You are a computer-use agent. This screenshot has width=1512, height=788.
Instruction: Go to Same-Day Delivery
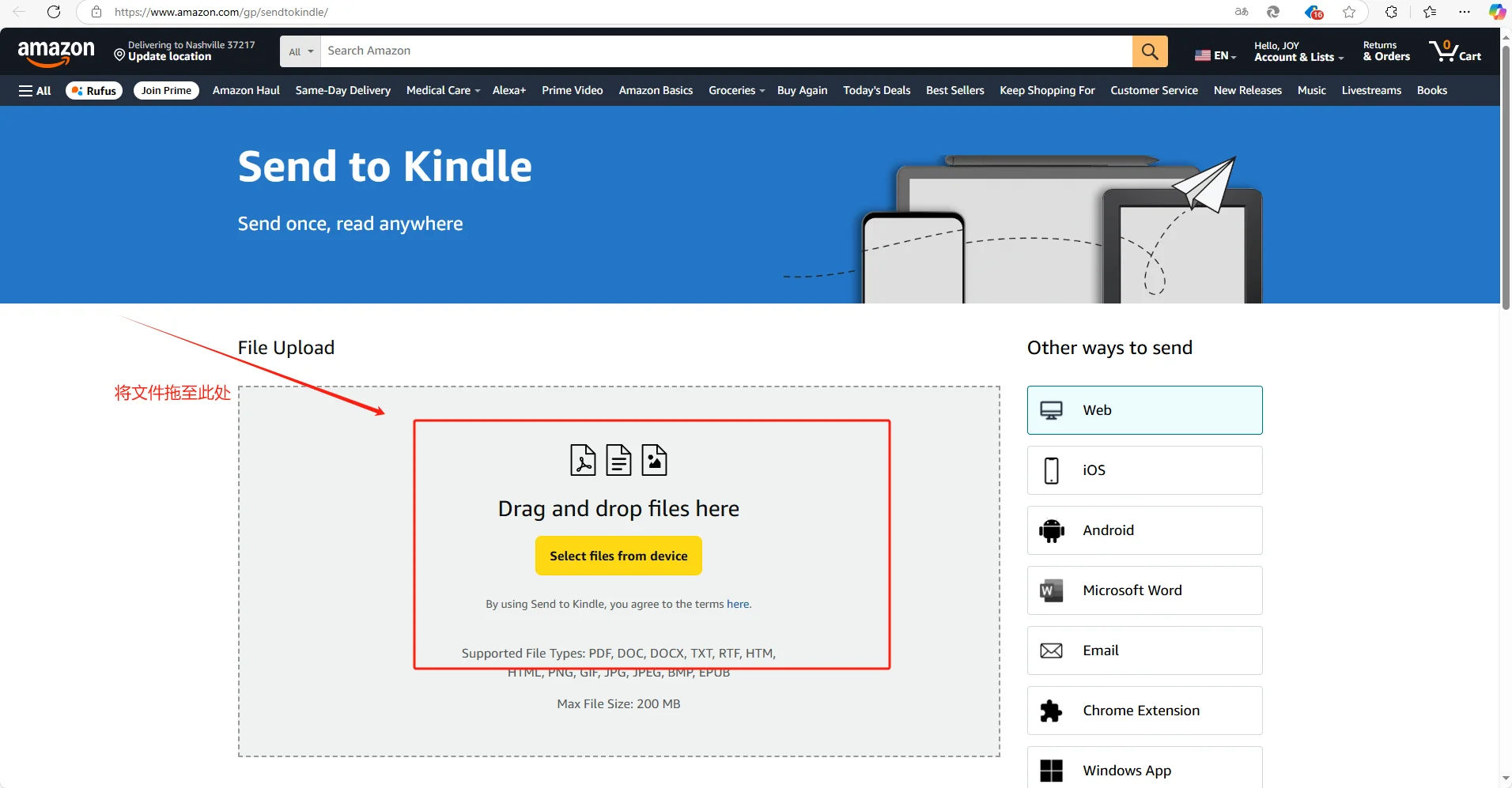(343, 91)
